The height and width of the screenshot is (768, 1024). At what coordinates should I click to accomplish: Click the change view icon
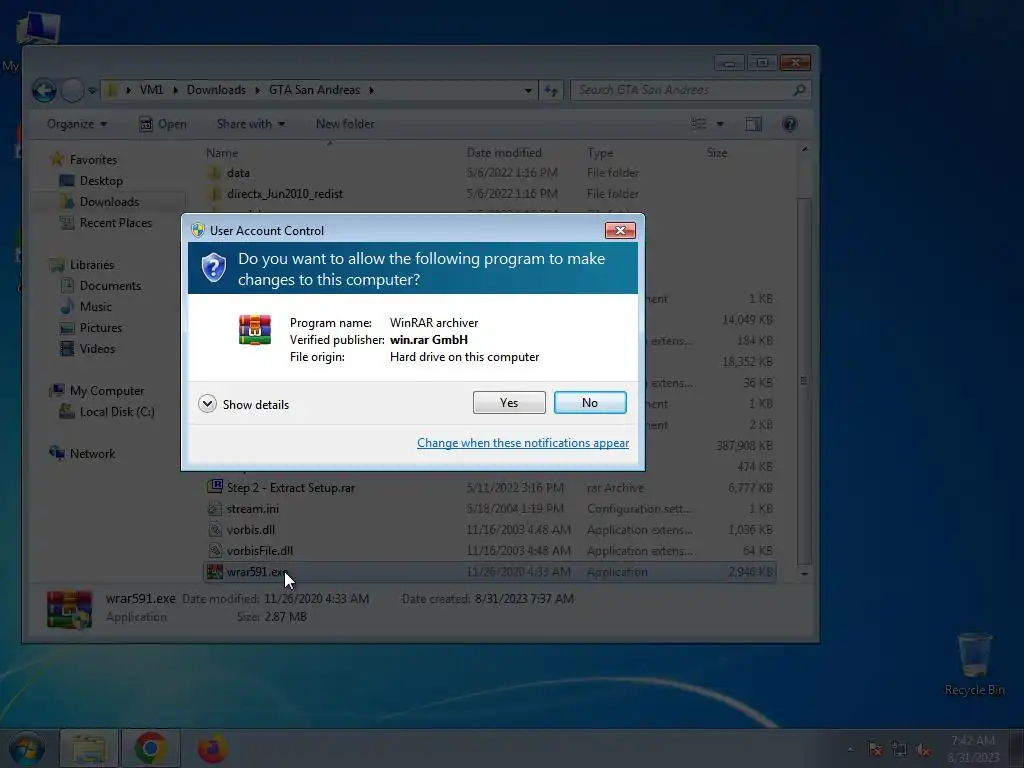699,124
